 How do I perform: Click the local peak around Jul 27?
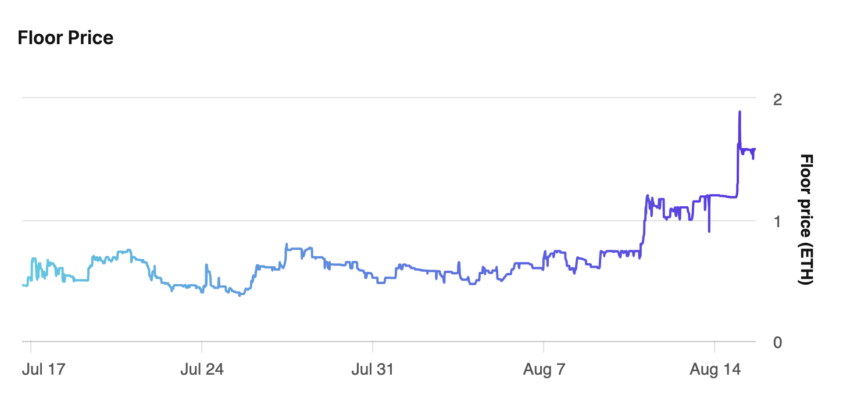tap(286, 245)
